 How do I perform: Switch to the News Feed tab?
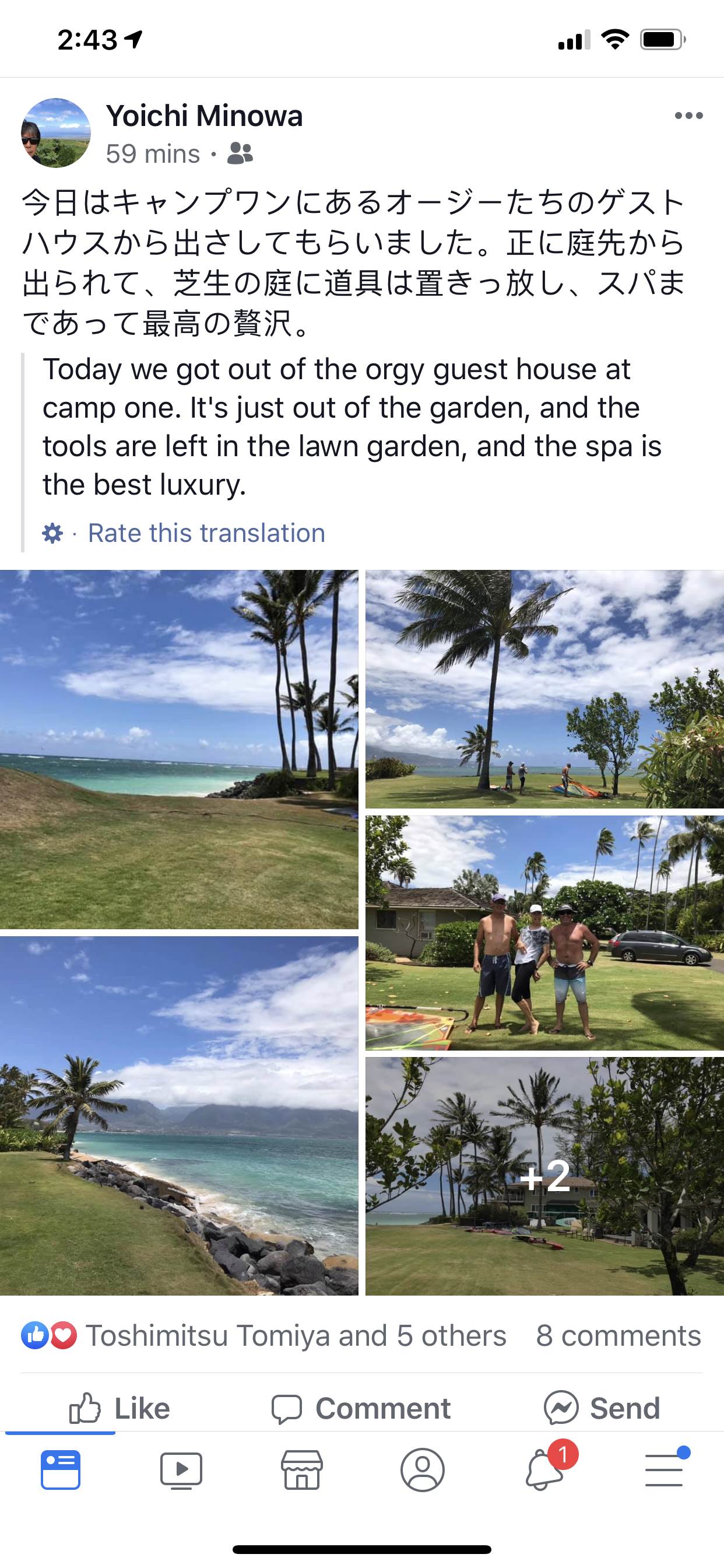[x=60, y=1470]
